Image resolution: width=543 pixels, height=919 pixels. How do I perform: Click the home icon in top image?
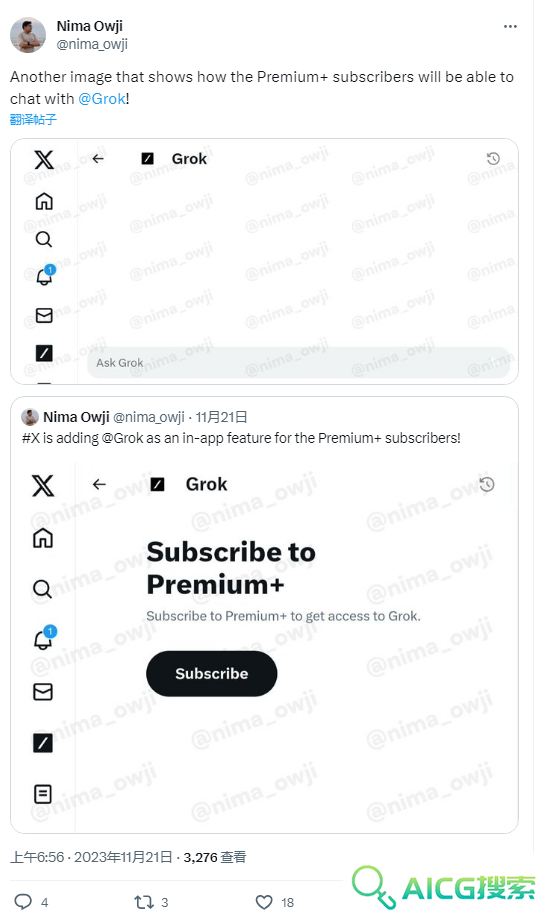click(44, 201)
